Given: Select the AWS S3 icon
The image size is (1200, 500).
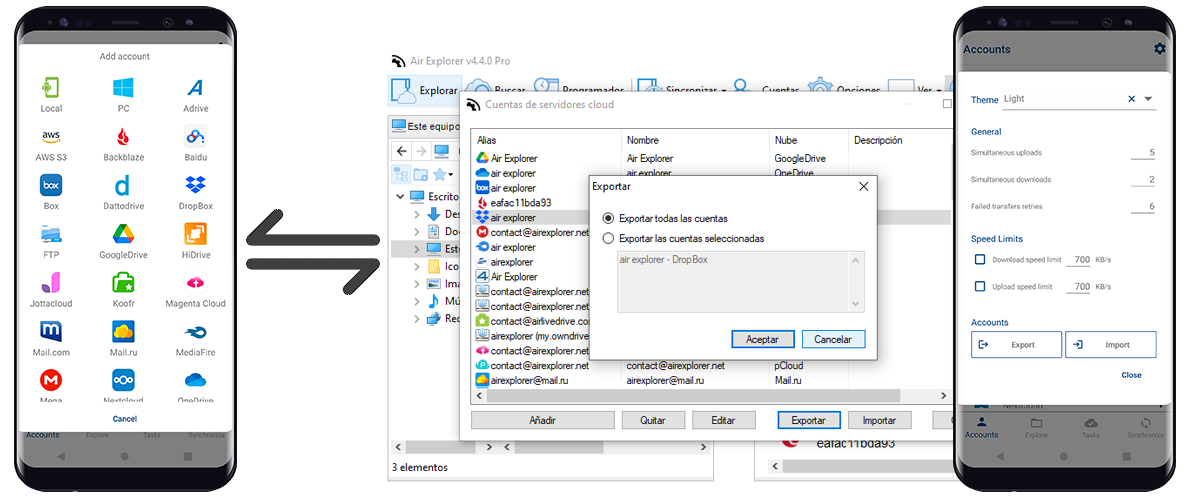Looking at the screenshot, I should [51, 136].
